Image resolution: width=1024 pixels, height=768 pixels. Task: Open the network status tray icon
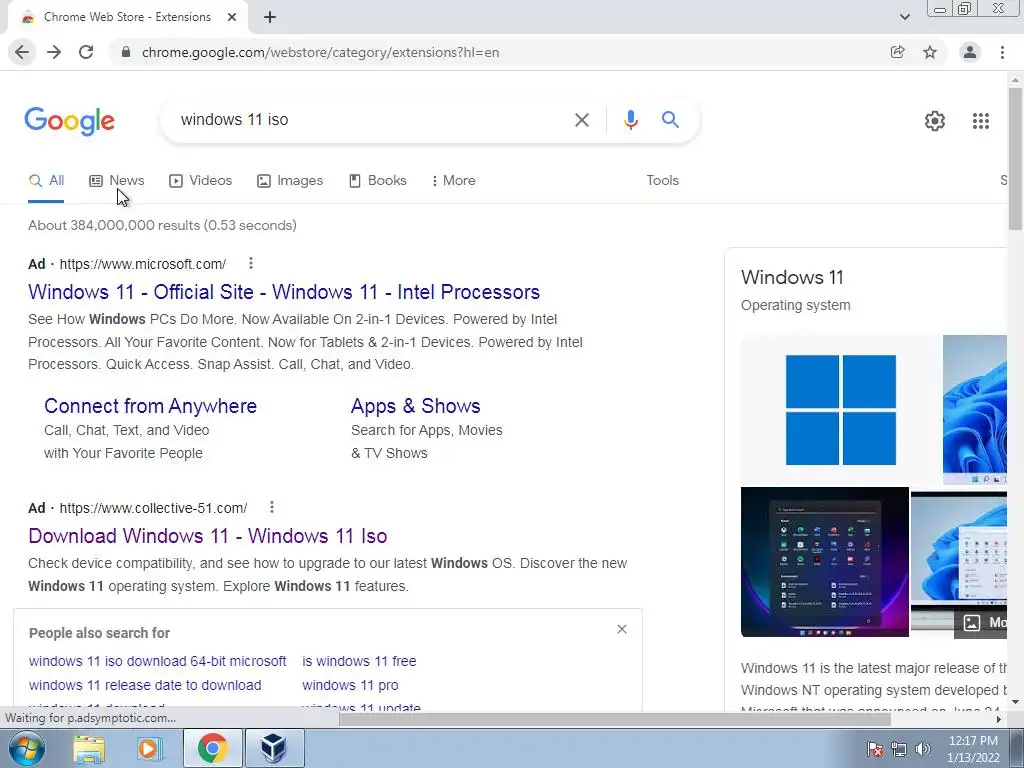coord(899,749)
